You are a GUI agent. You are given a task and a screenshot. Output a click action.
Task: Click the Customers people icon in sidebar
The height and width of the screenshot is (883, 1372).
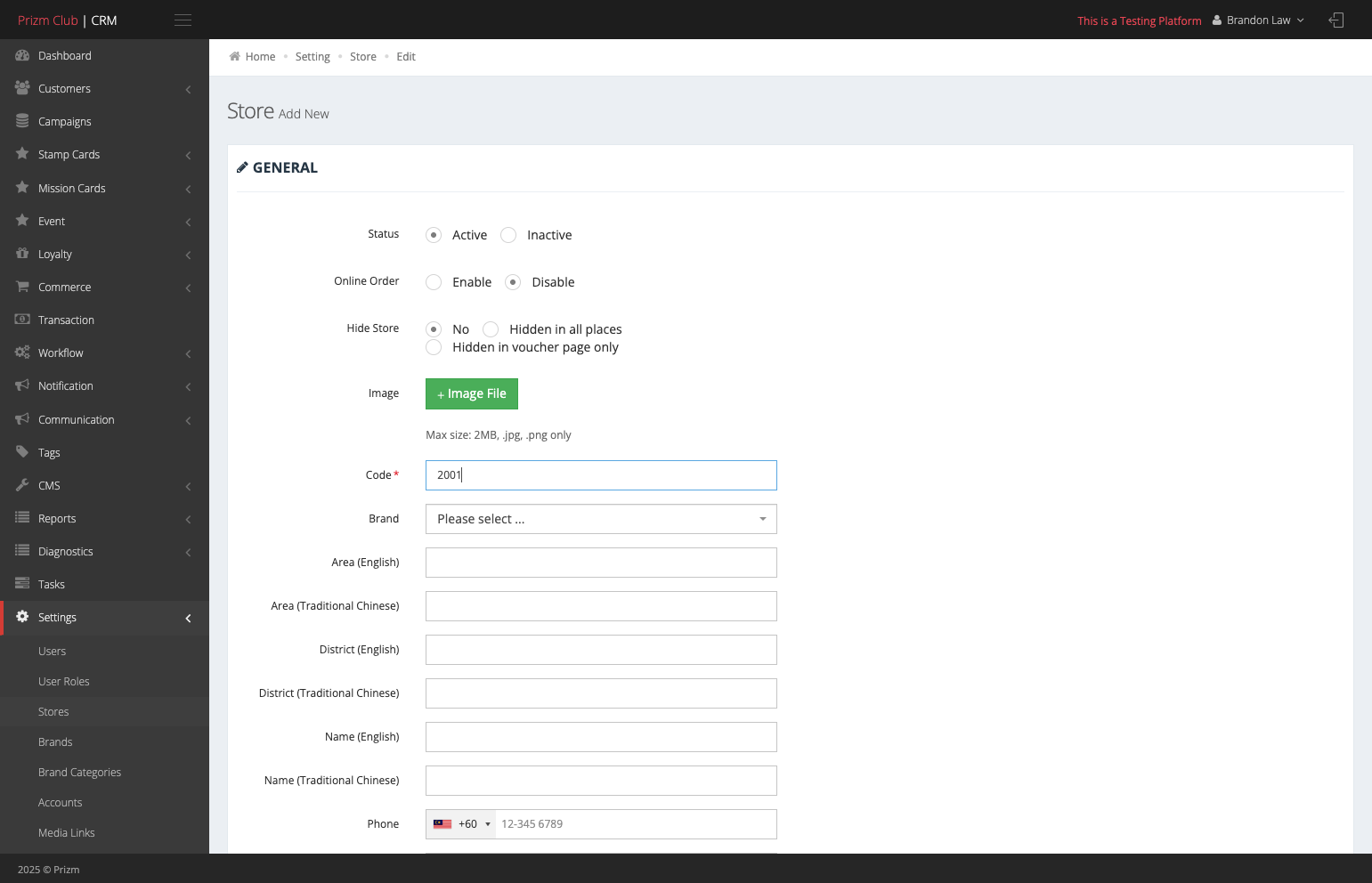pyautogui.click(x=22, y=88)
